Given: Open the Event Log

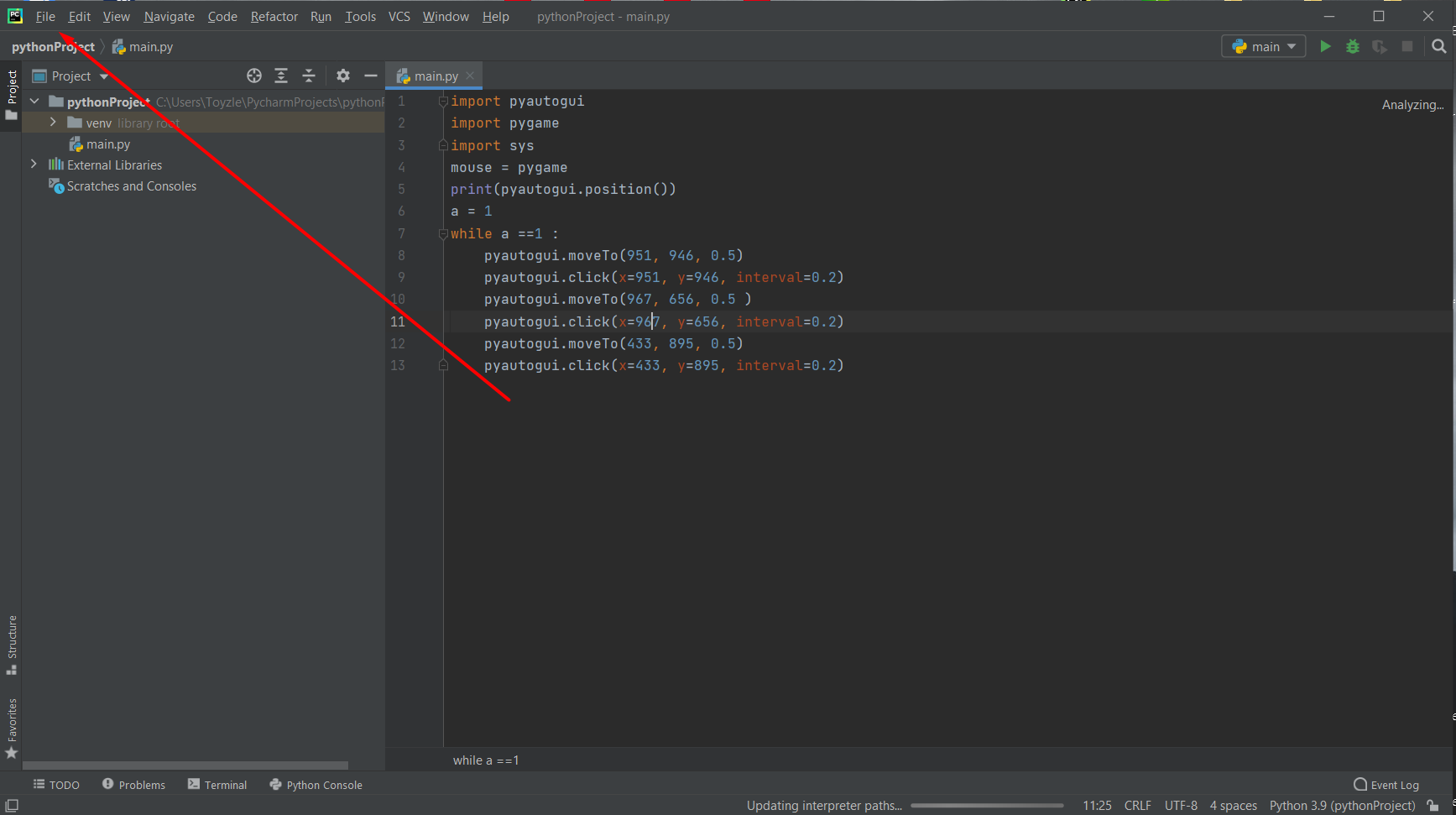Looking at the screenshot, I should coord(1386,785).
